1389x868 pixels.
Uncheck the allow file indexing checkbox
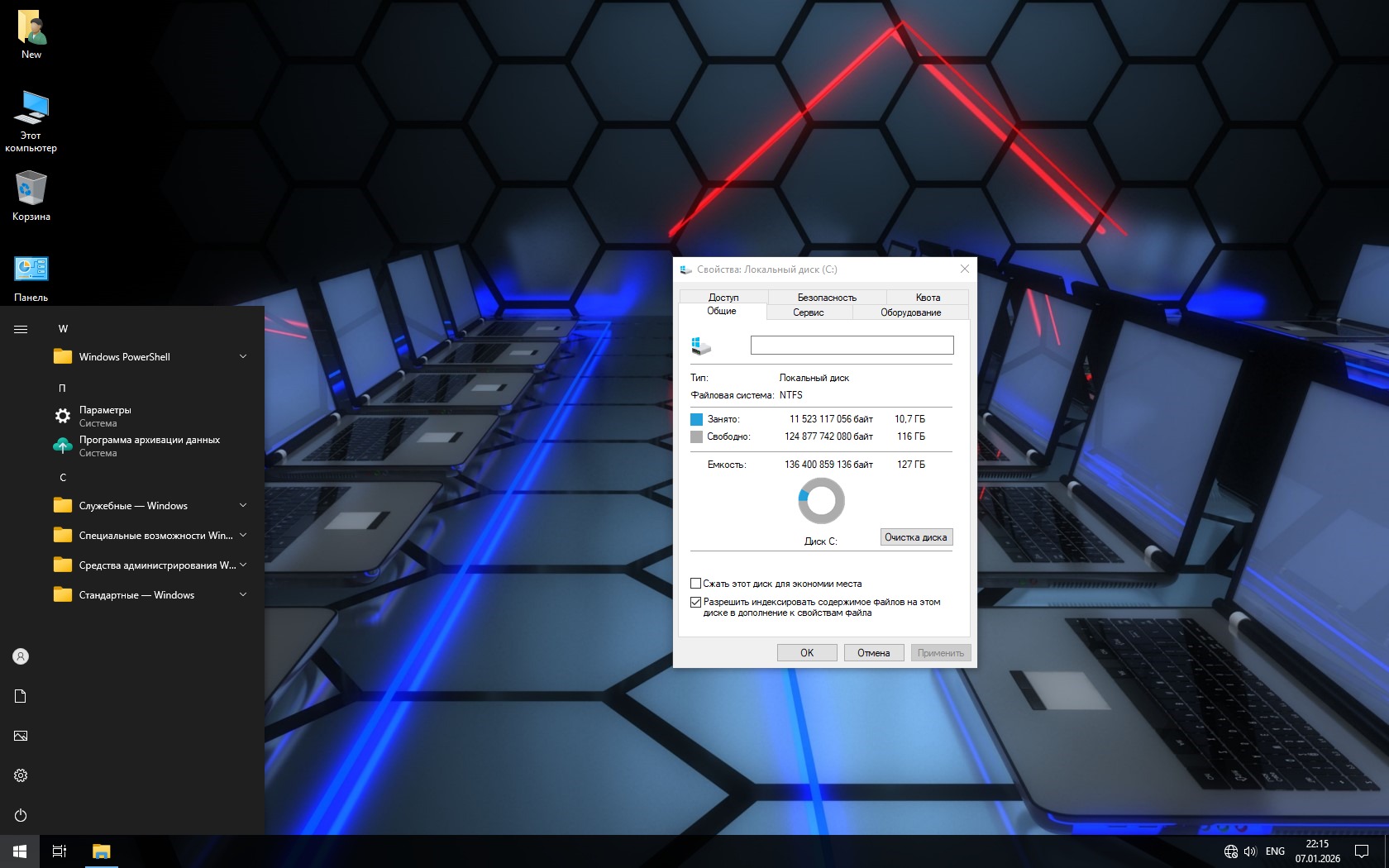click(696, 602)
